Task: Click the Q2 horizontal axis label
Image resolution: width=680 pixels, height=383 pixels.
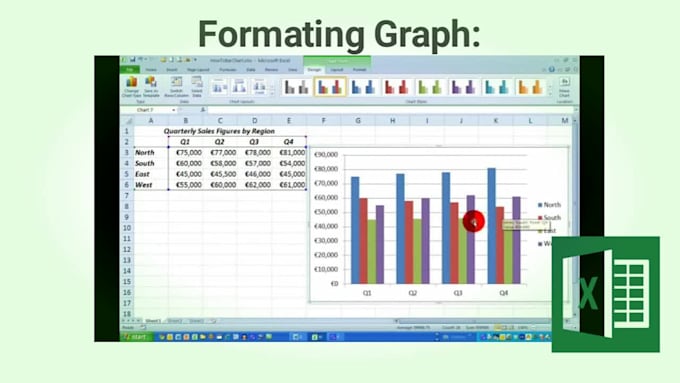Action: [x=412, y=293]
